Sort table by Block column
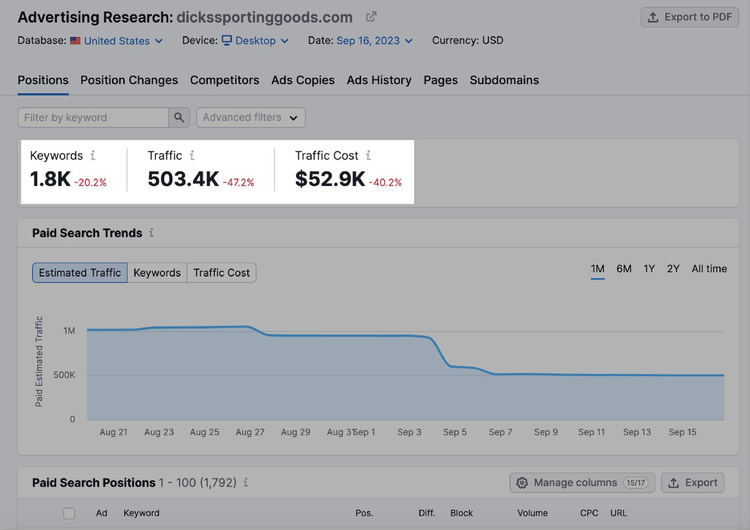 [461, 513]
